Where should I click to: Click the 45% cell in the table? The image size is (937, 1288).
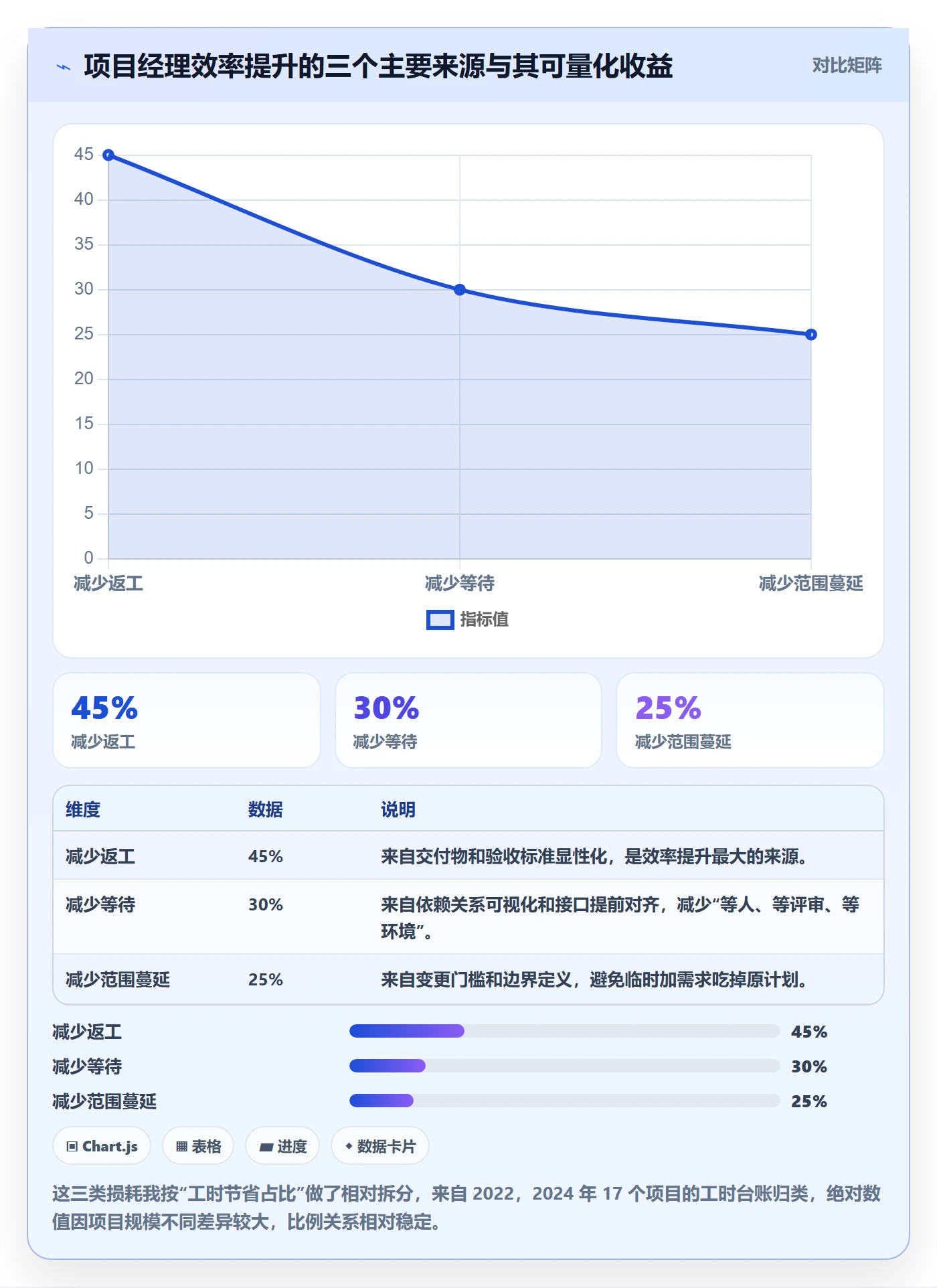(x=266, y=856)
